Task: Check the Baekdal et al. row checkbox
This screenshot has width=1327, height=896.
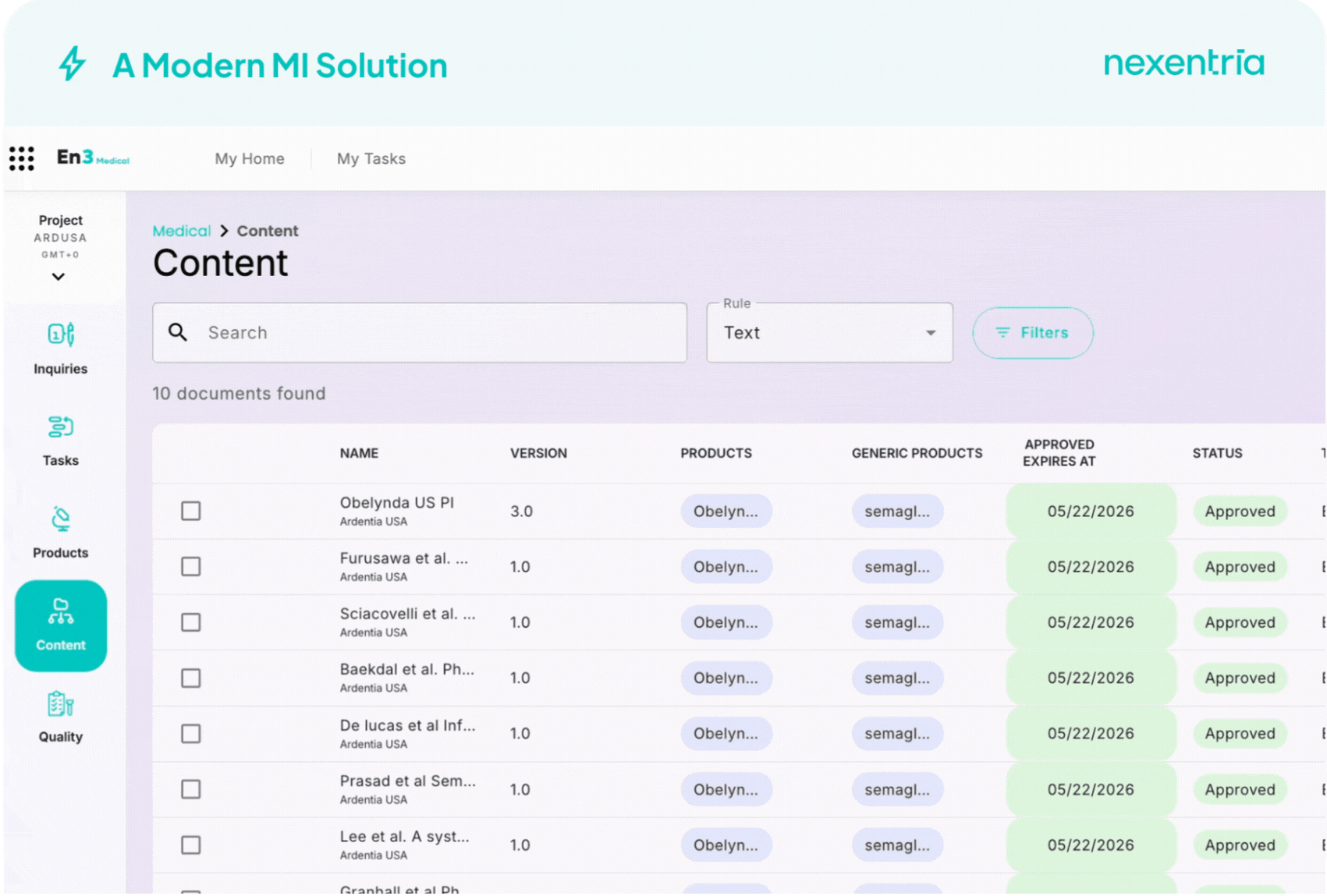Action: click(x=190, y=678)
